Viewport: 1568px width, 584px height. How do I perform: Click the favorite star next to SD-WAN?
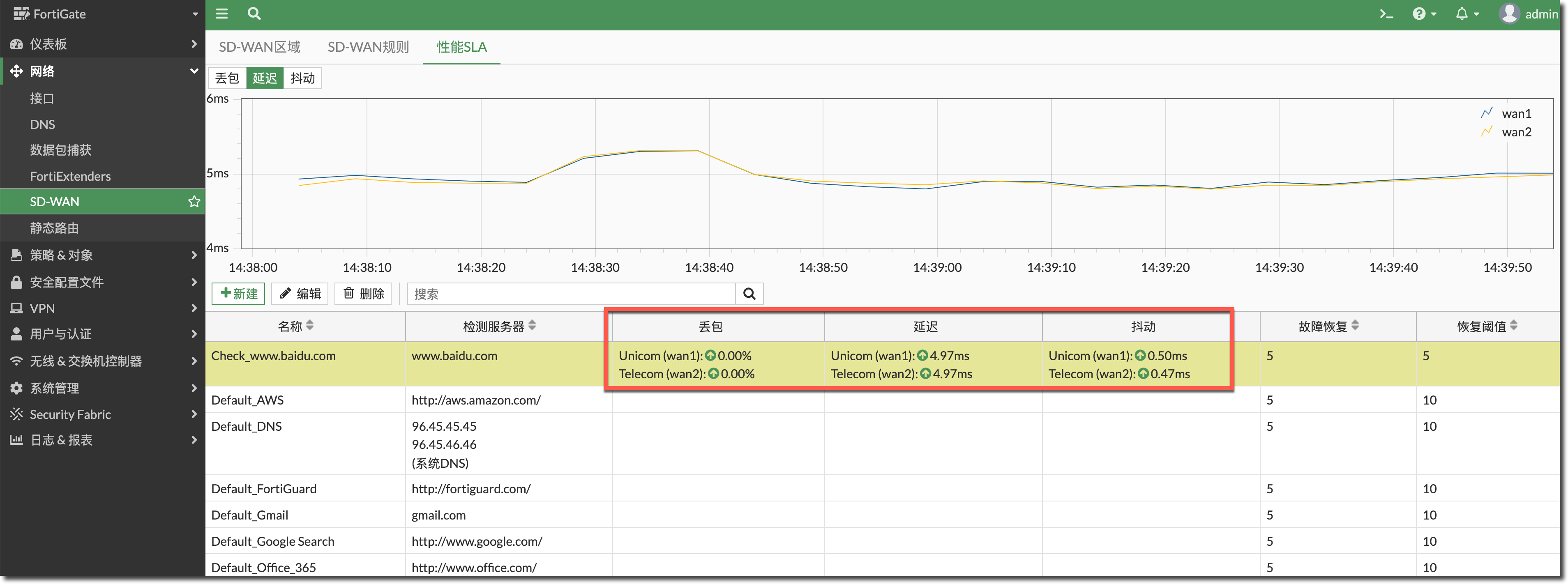194,201
